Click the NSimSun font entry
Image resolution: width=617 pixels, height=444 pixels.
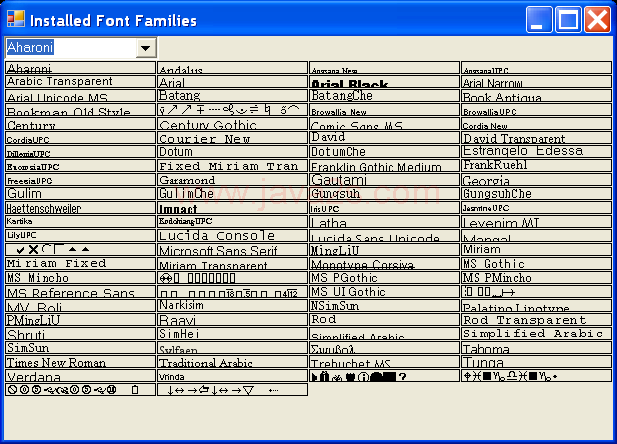[x=384, y=306]
